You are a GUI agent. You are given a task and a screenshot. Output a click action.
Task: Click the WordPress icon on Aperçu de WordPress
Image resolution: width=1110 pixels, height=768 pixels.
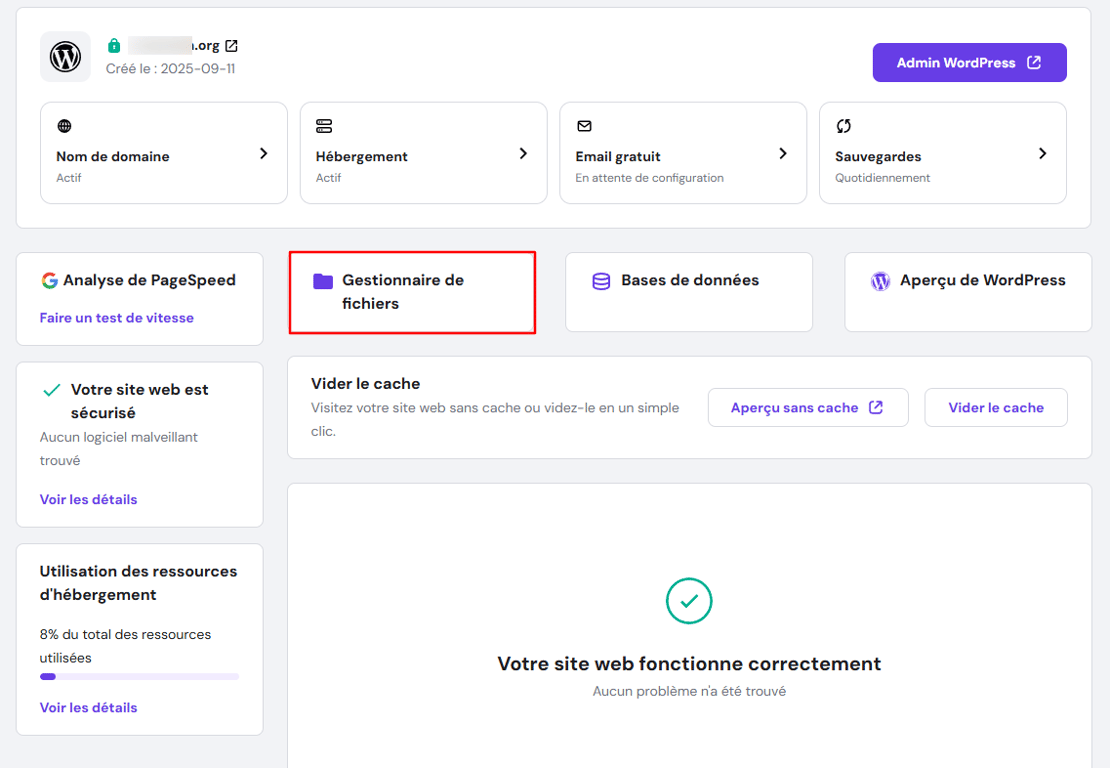[x=880, y=282]
